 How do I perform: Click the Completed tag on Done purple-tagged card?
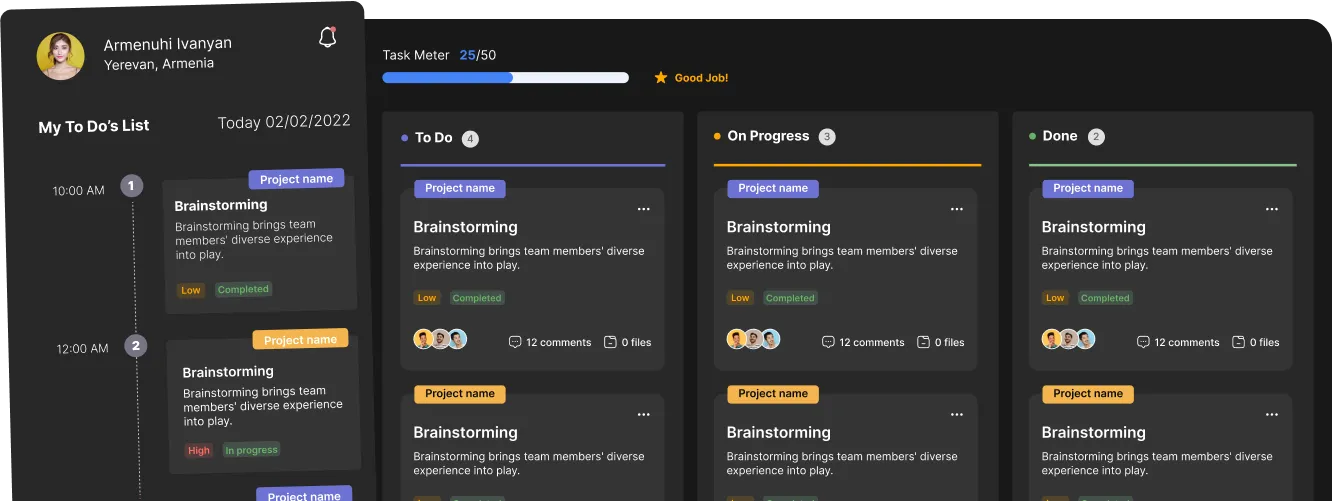click(1105, 298)
